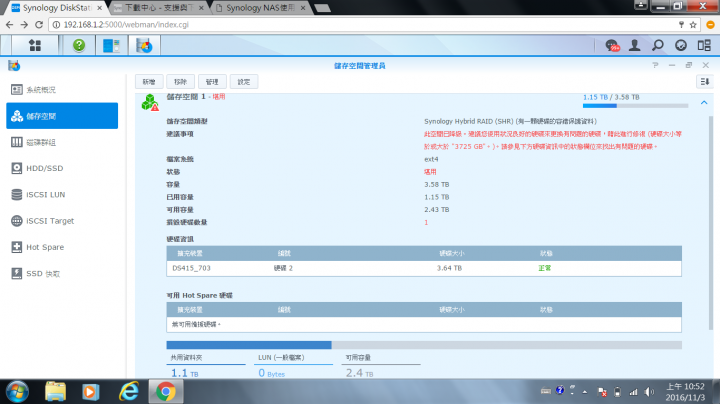Click the 硬碟 2 cell
Viewport: 720px width, 404px height.
click(x=283, y=268)
